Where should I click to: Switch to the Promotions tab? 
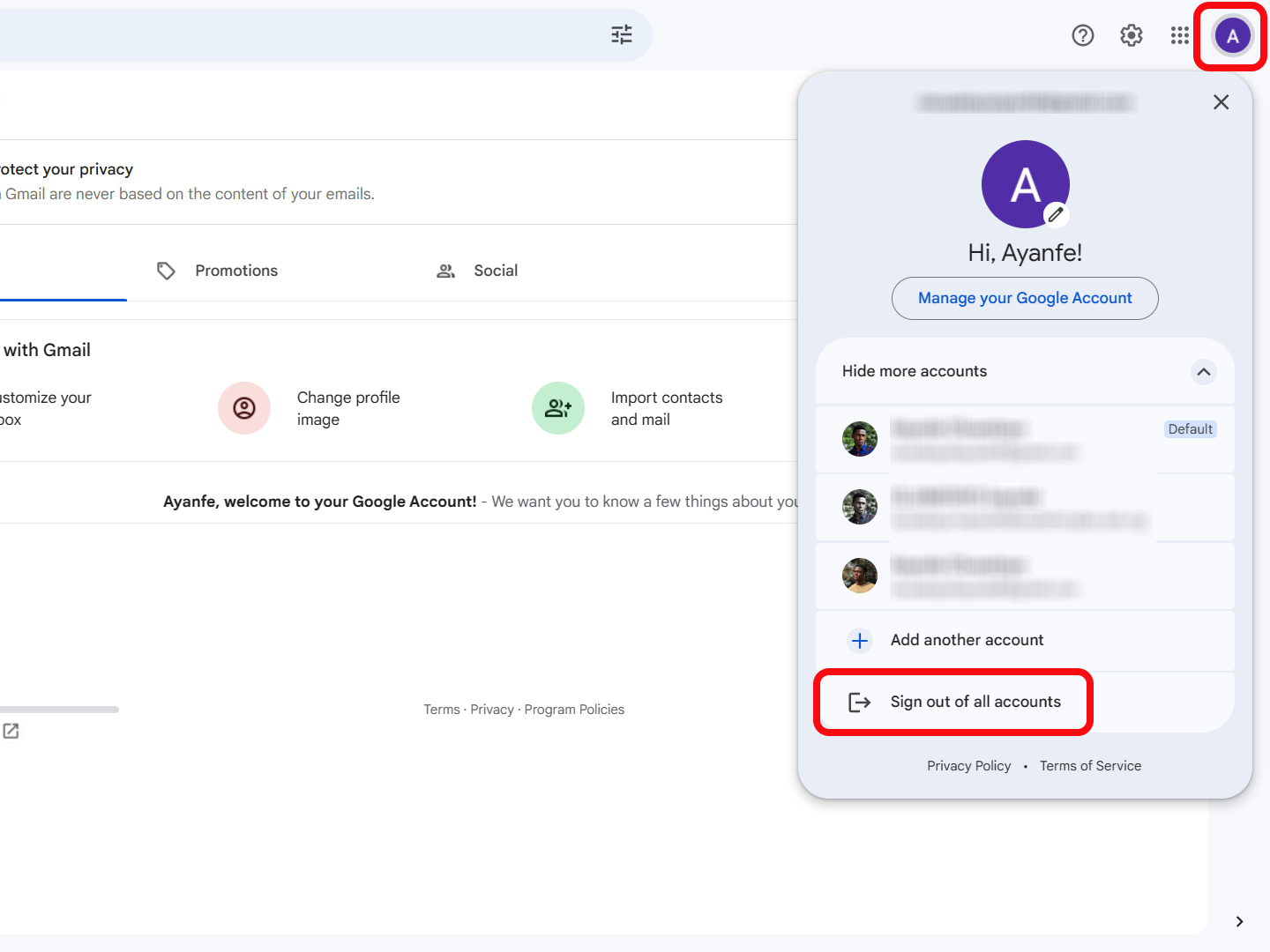click(x=217, y=271)
